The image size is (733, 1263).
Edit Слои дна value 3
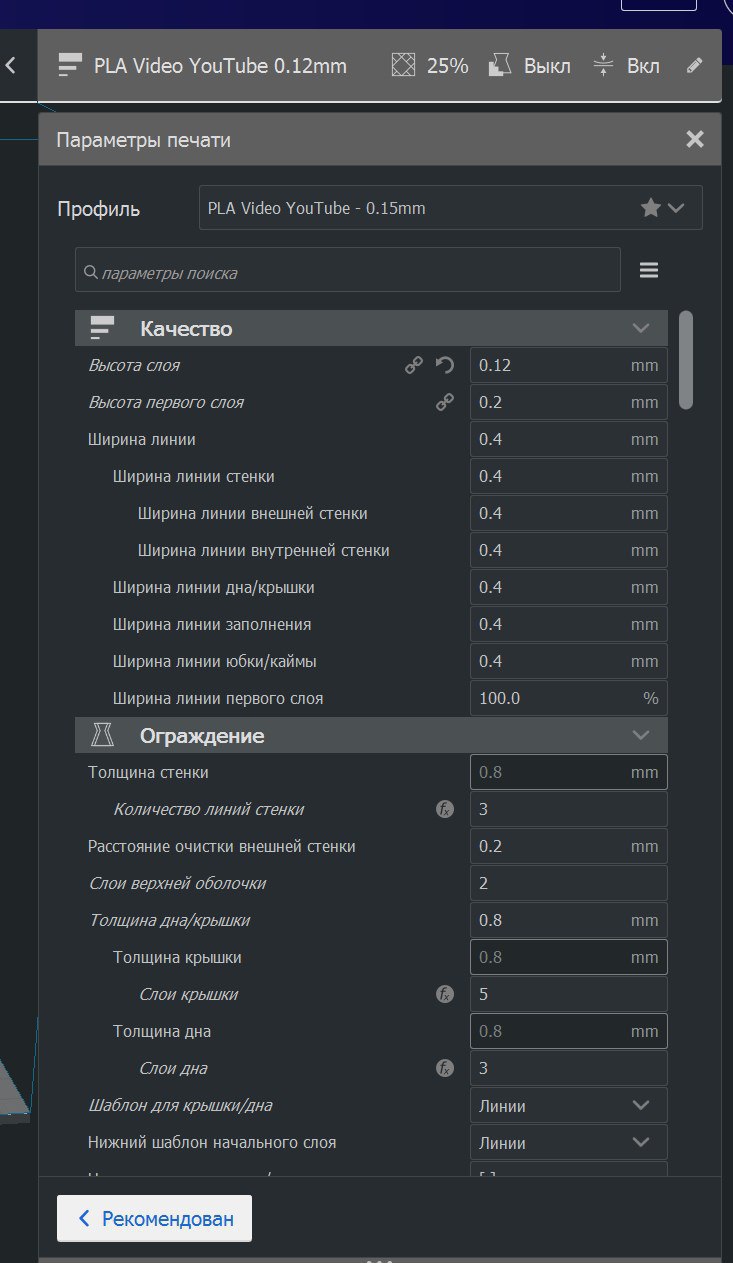coord(569,1068)
